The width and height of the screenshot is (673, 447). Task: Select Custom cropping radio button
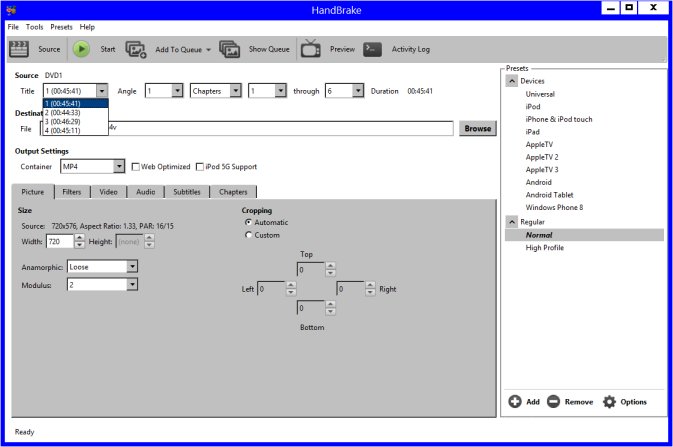[248, 235]
